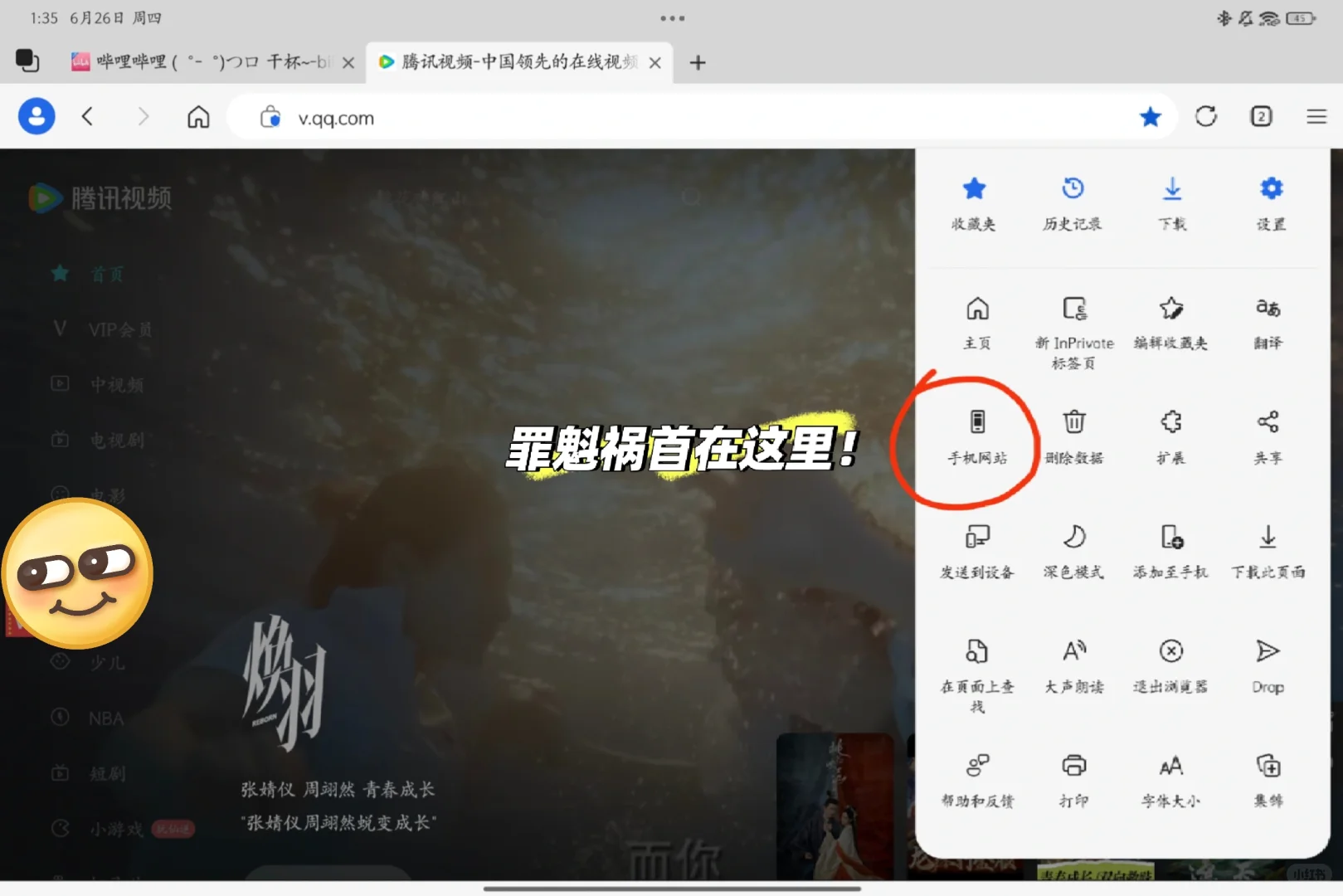
Task: Select Exit Browser (退出浏览器)
Action: click(1170, 666)
